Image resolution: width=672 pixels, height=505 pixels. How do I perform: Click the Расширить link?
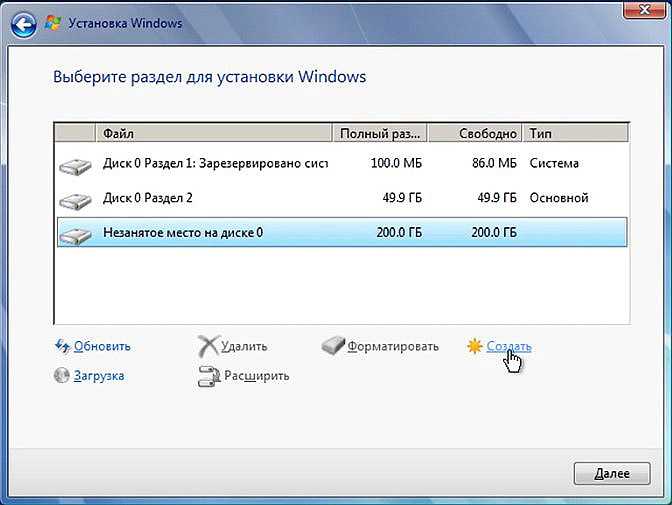(x=257, y=376)
